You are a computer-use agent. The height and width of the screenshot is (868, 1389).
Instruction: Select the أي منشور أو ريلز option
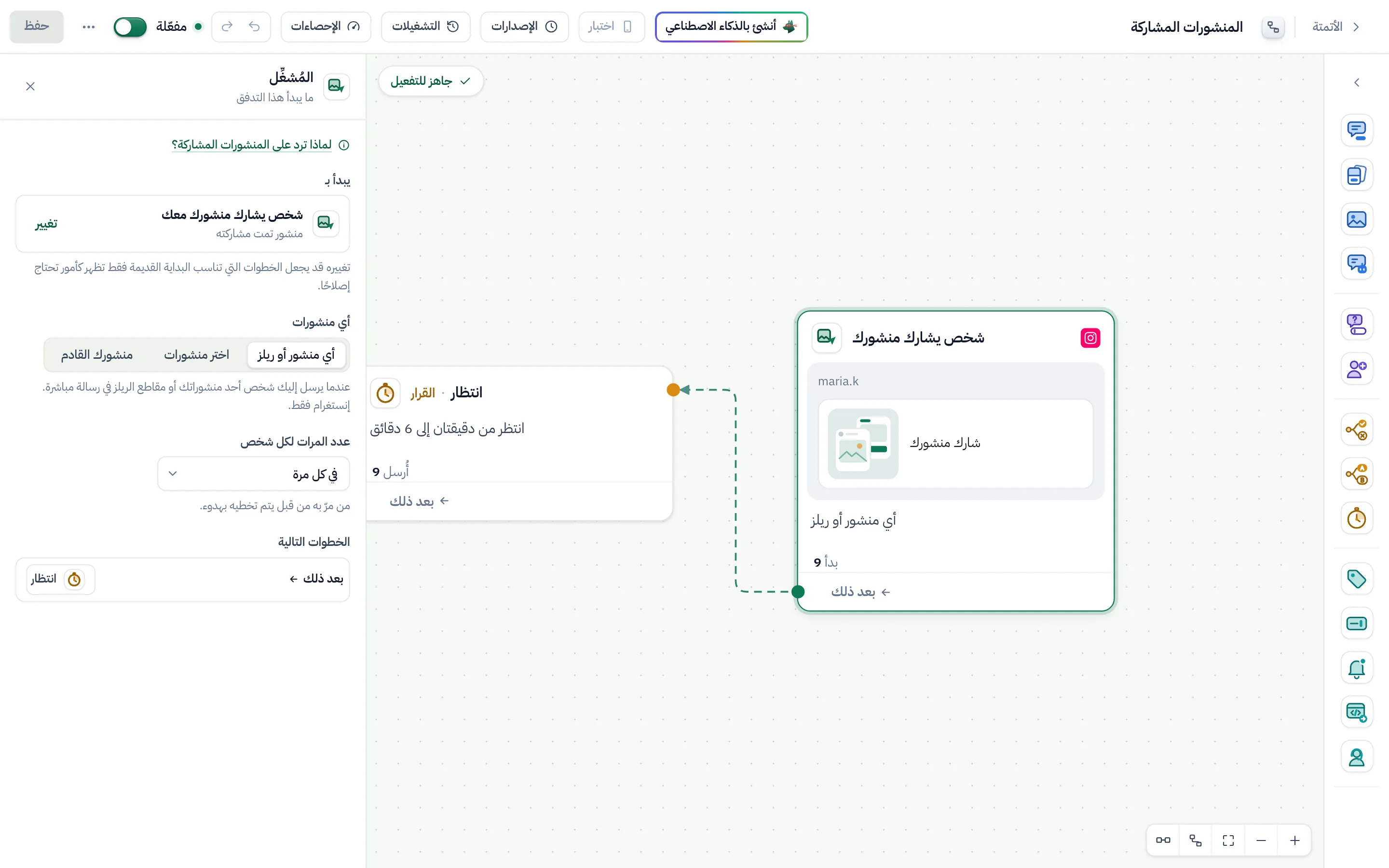click(x=296, y=355)
